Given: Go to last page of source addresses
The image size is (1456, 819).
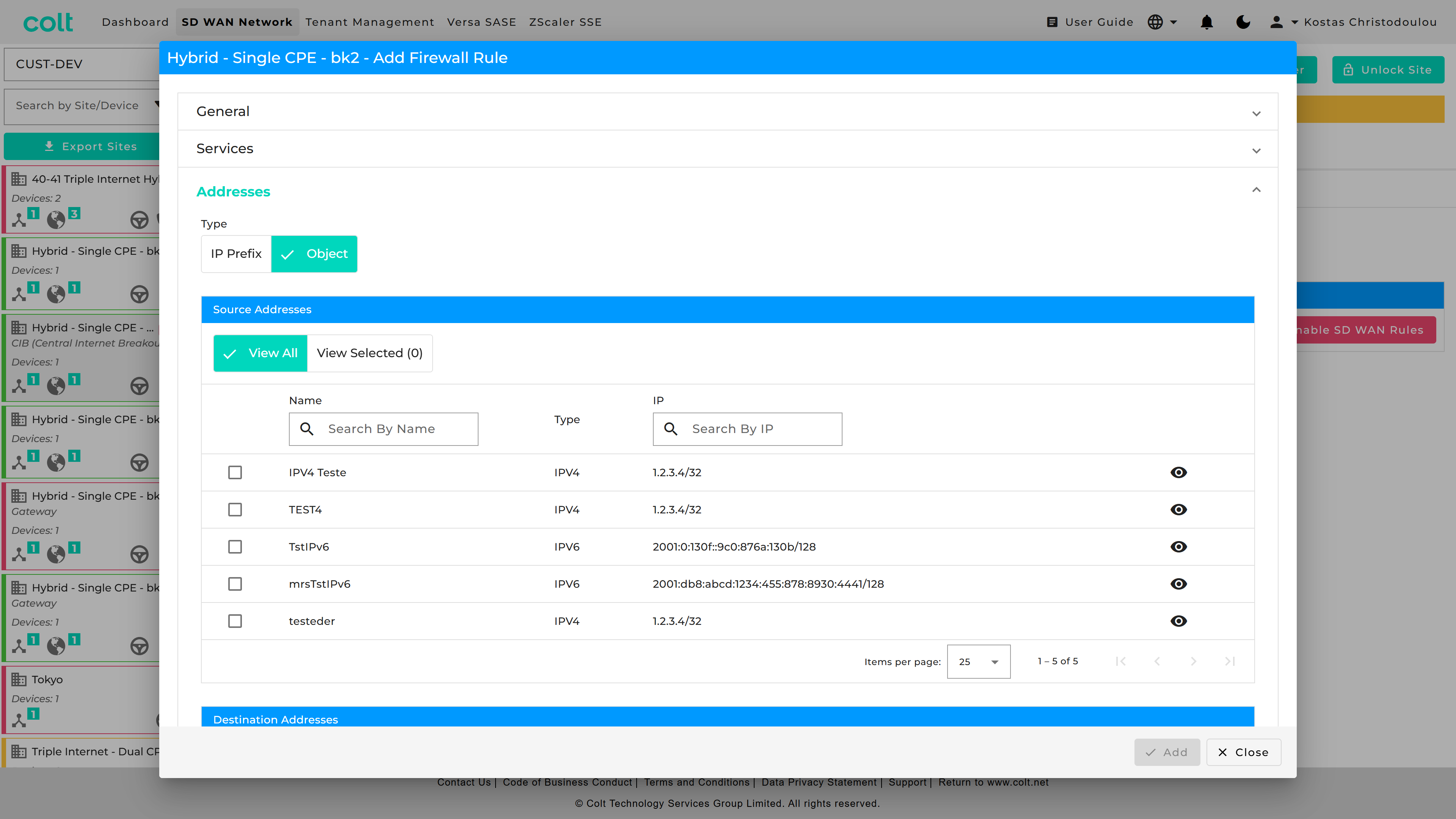Looking at the screenshot, I should (x=1229, y=661).
